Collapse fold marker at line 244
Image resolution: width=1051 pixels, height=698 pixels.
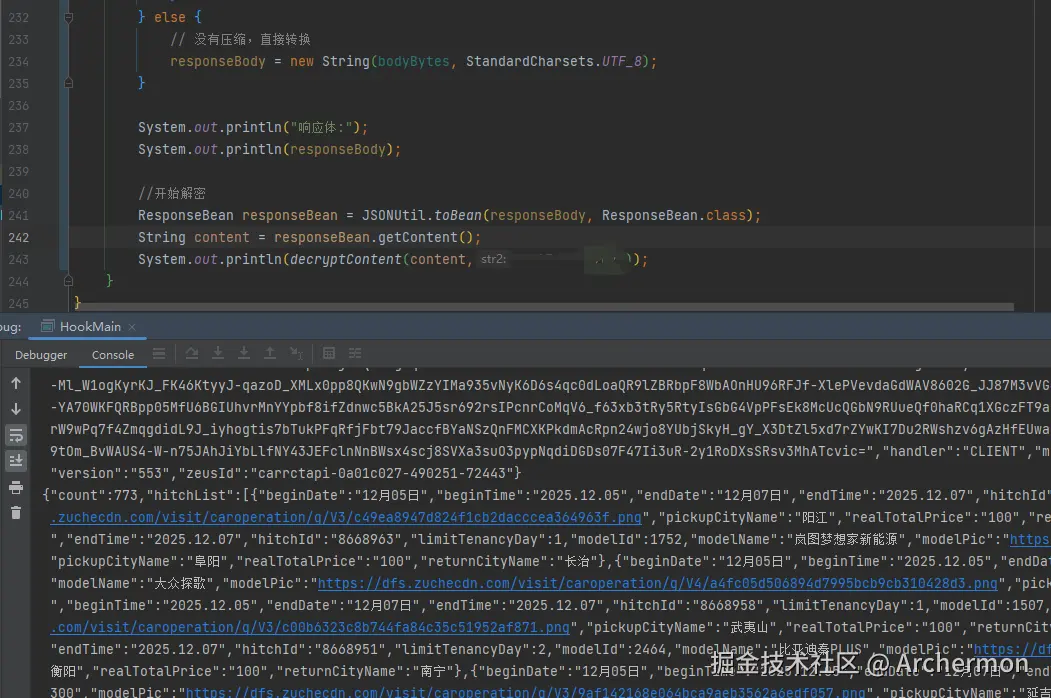point(68,281)
